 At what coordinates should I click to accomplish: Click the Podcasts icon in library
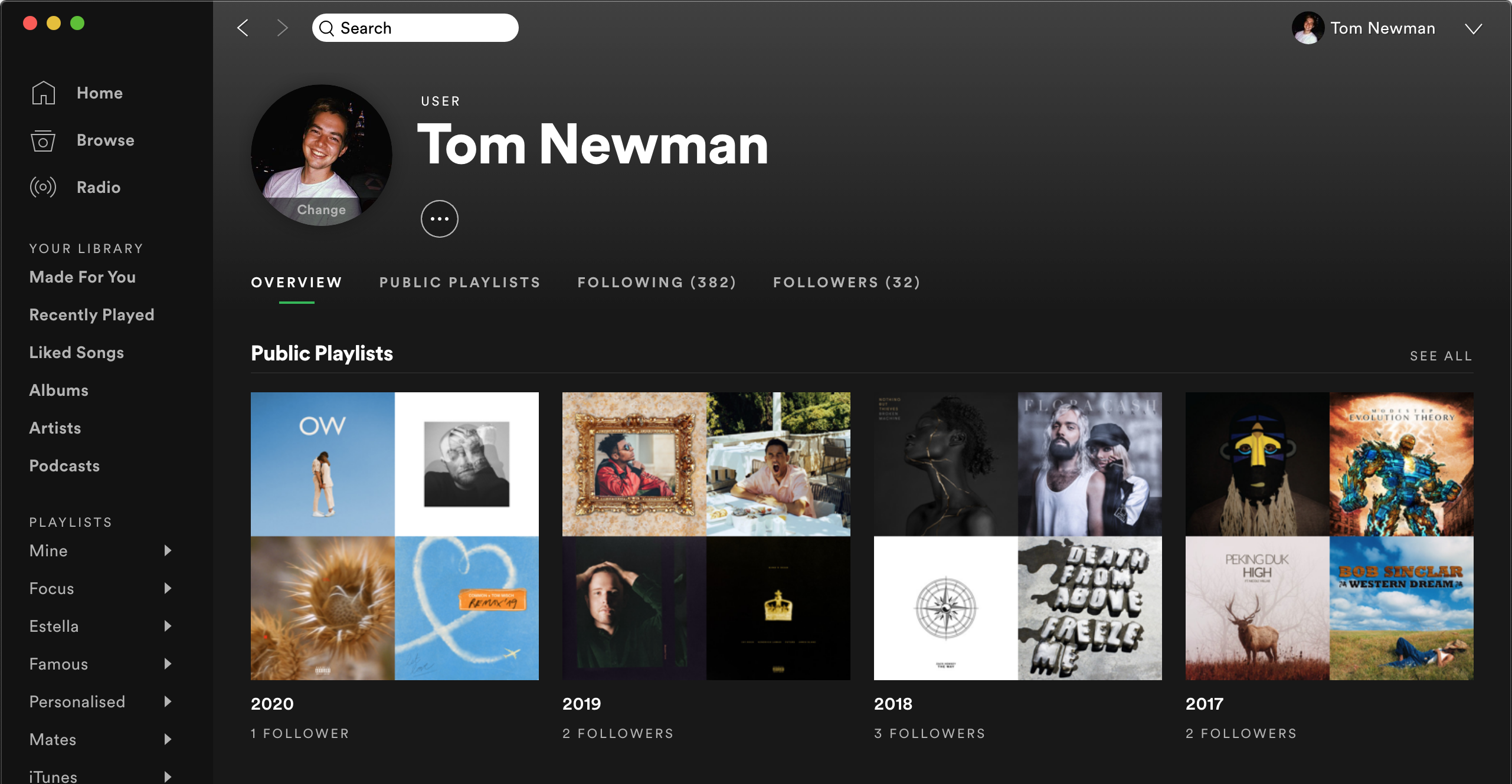click(64, 465)
